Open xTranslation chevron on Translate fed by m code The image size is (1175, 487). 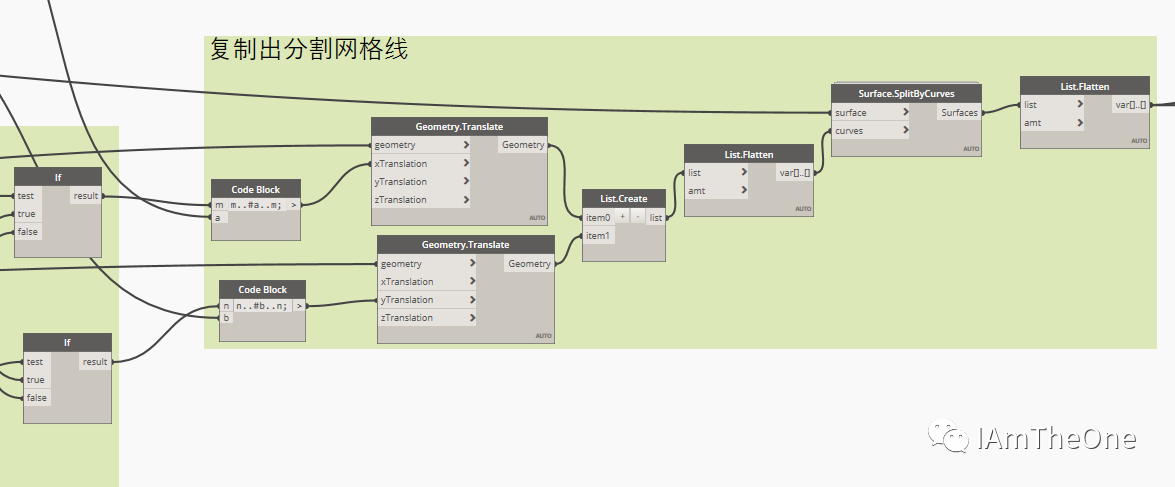(x=466, y=163)
